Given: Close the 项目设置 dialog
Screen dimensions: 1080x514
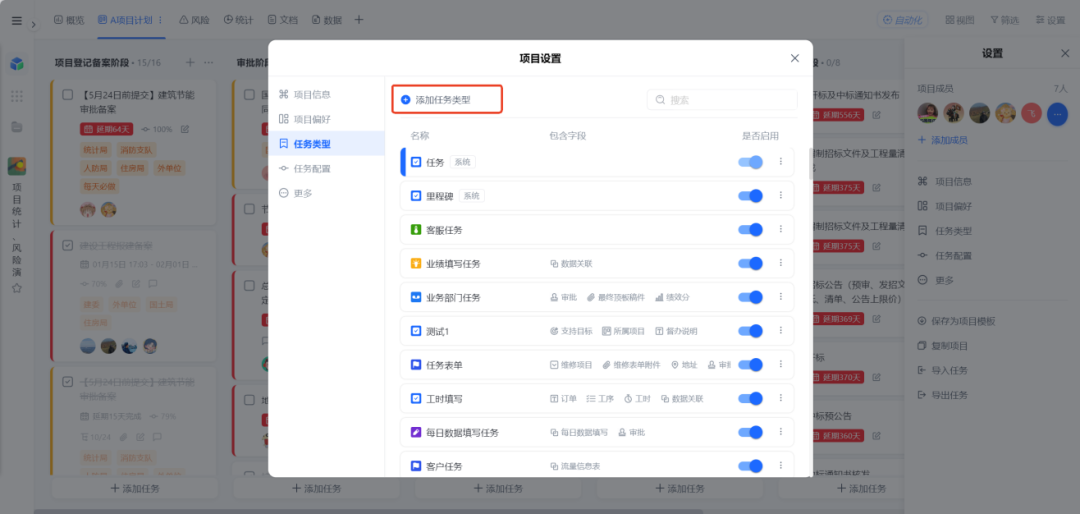Looking at the screenshot, I should point(795,58).
